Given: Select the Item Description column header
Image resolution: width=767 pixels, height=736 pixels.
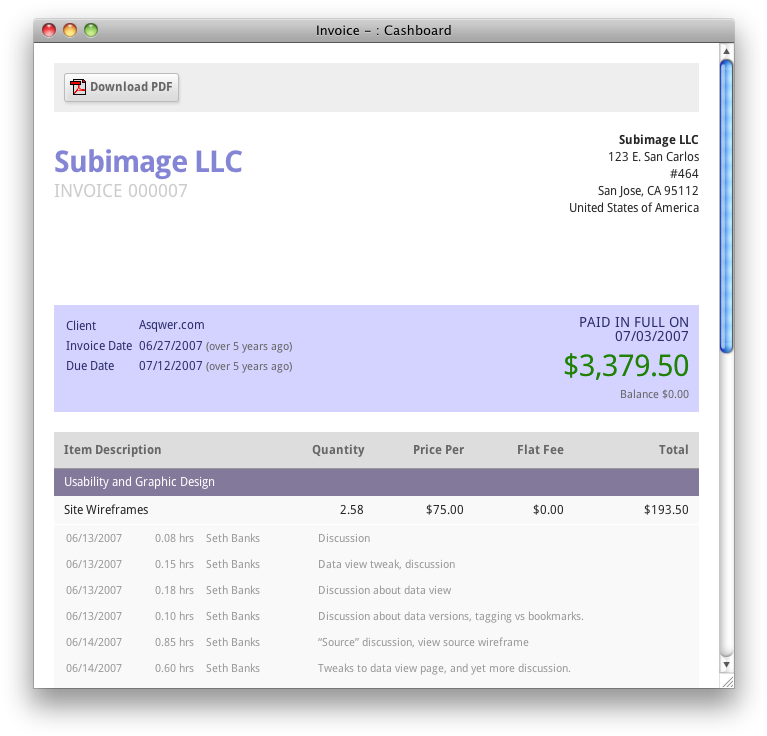Looking at the screenshot, I should [112, 450].
